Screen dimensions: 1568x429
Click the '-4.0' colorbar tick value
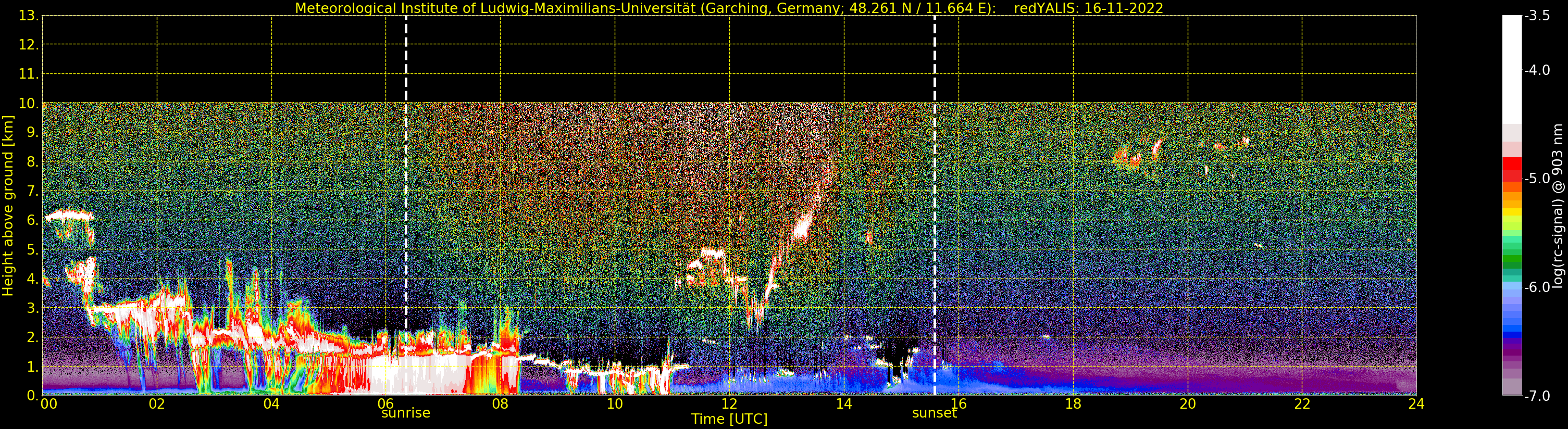tap(1537, 70)
